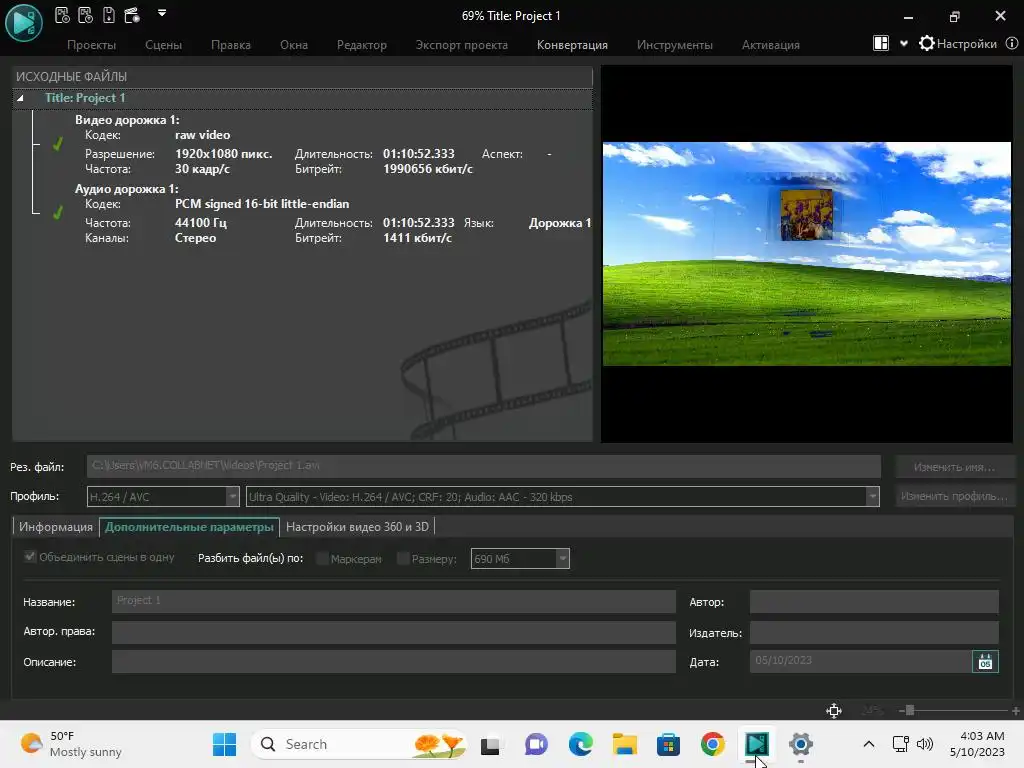Select the Title: Project 1 entry
The height and width of the screenshot is (768, 1024).
[85, 98]
